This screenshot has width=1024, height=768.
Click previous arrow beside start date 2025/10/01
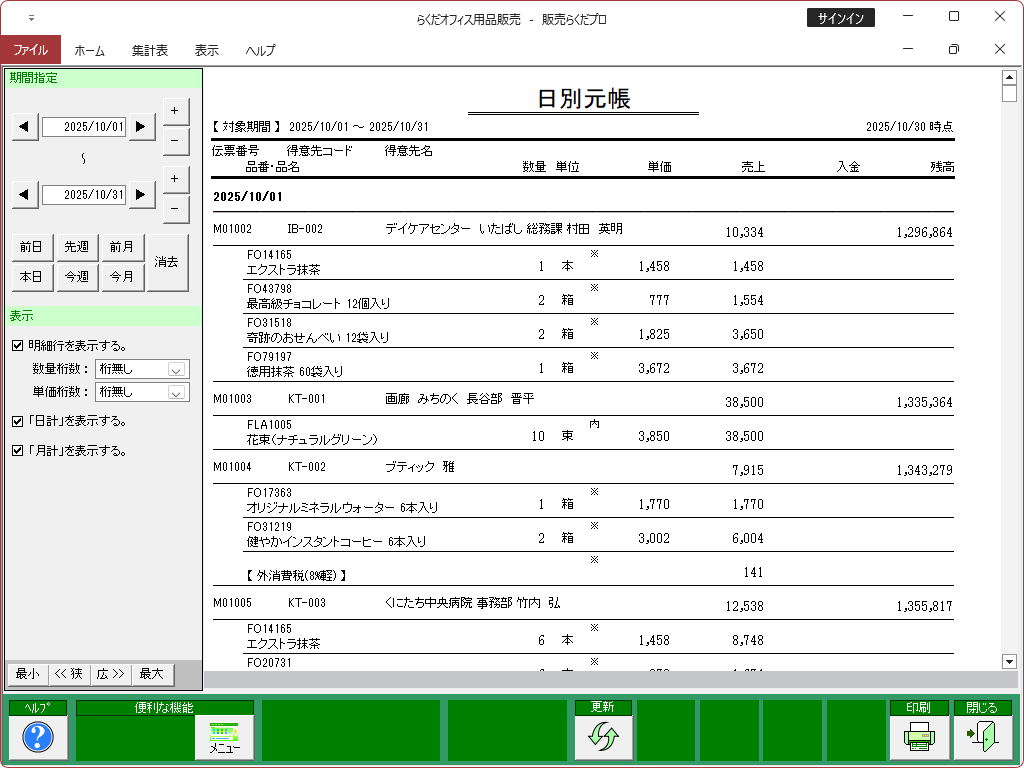[x=24, y=127]
